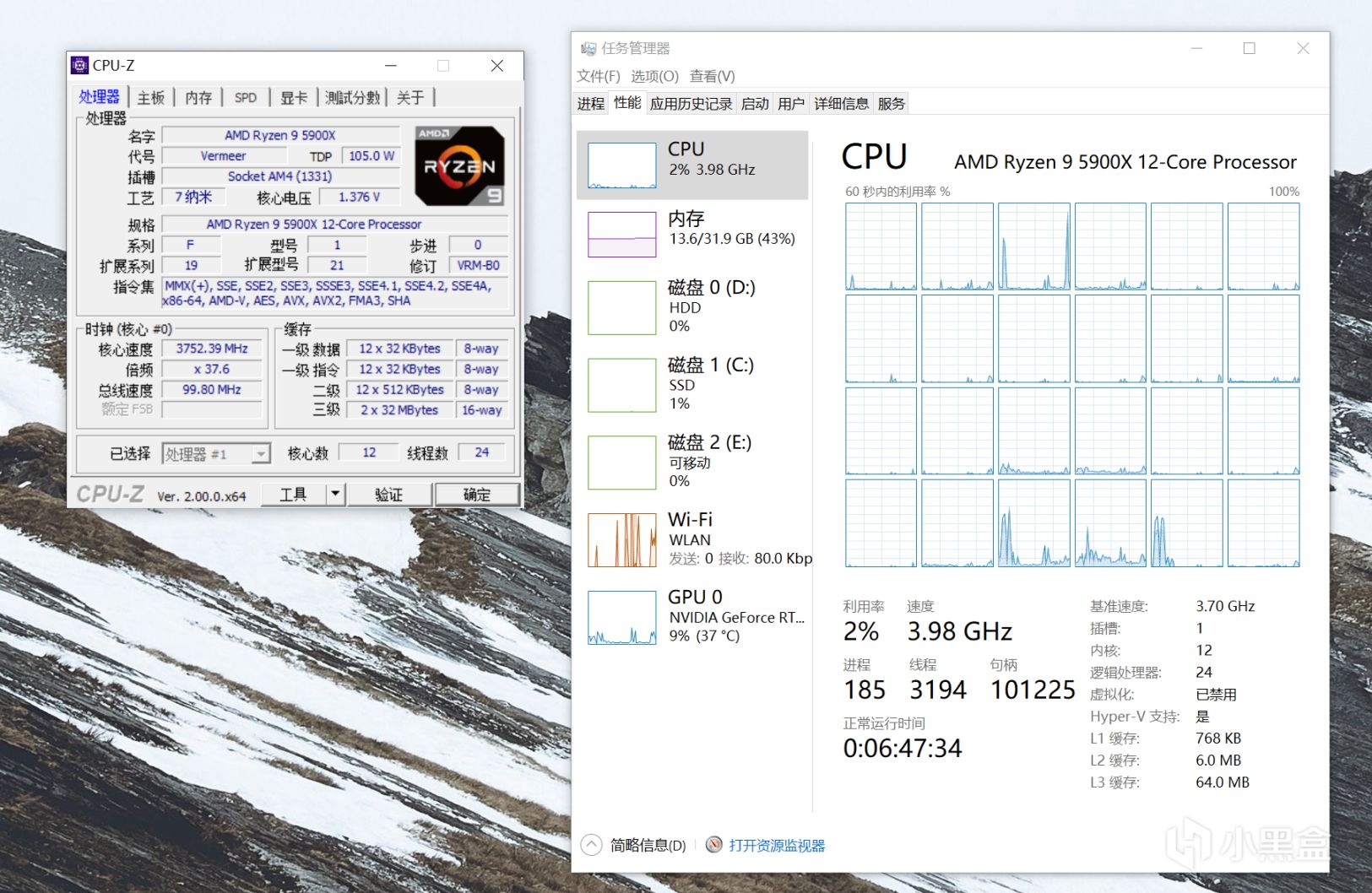1372x893 pixels.
Task: Click the L3 缓存 value 64.0 MB
Action: click(x=1223, y=782)
